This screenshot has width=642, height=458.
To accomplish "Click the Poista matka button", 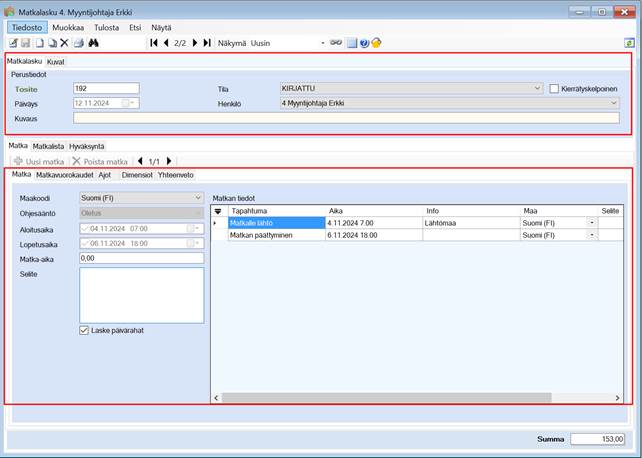I will (100, 161).
